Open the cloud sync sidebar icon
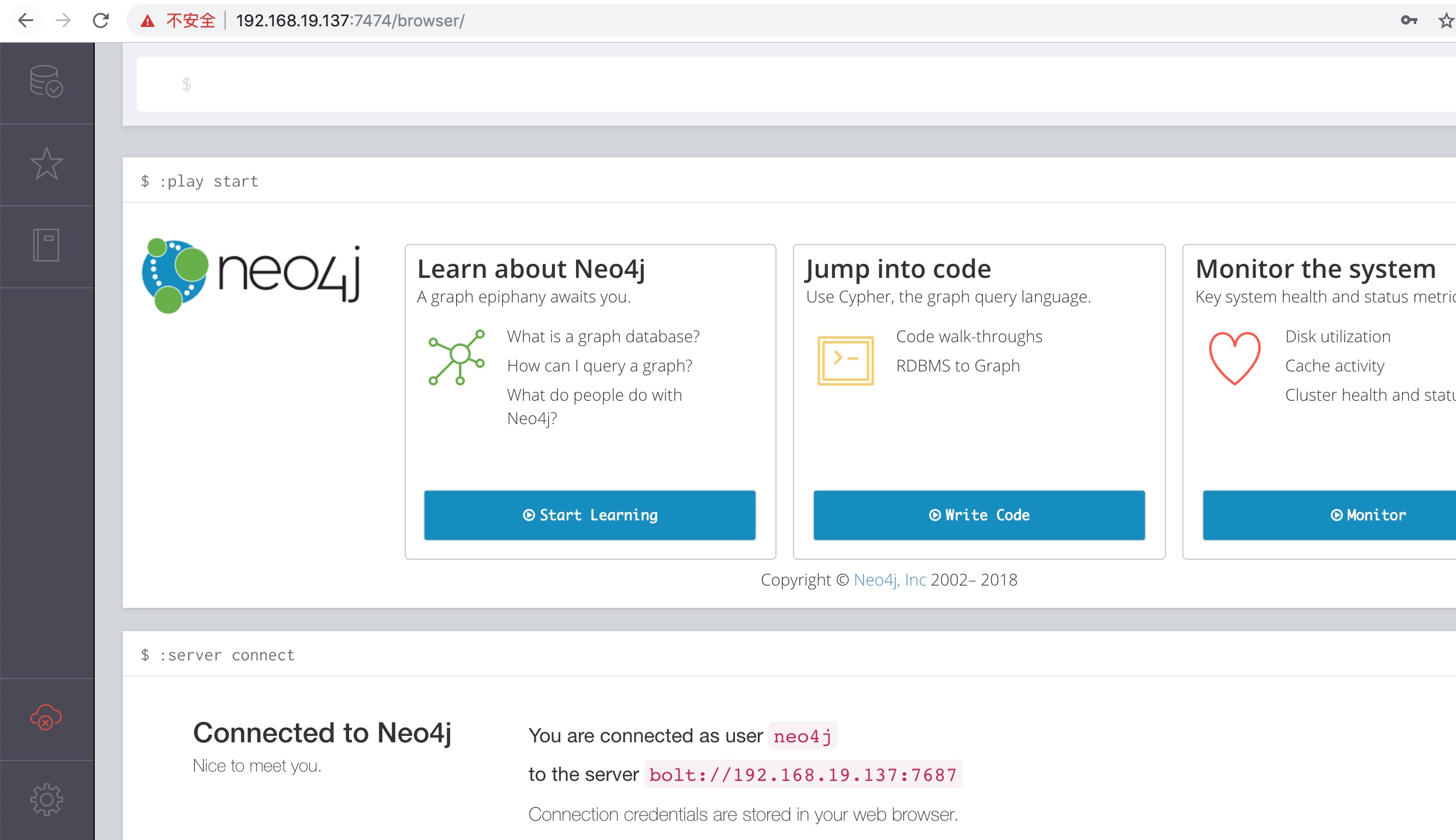 tap(46, 718)
